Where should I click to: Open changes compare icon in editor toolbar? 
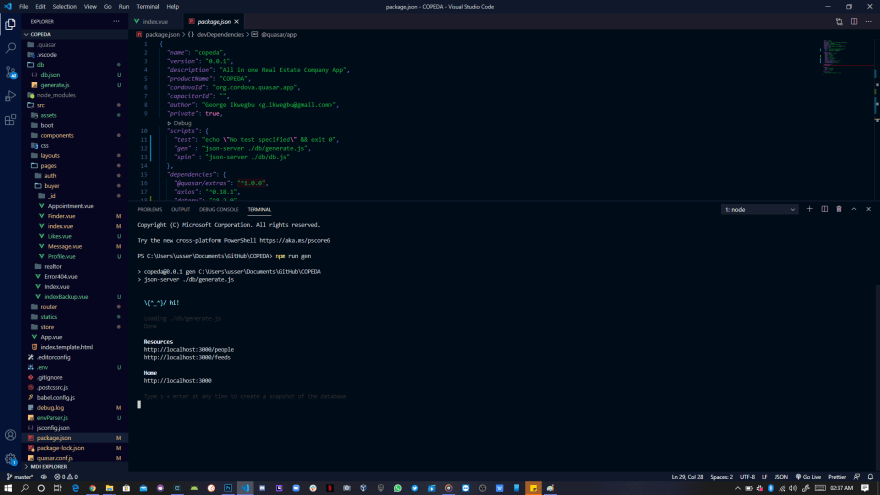(839, 21)
